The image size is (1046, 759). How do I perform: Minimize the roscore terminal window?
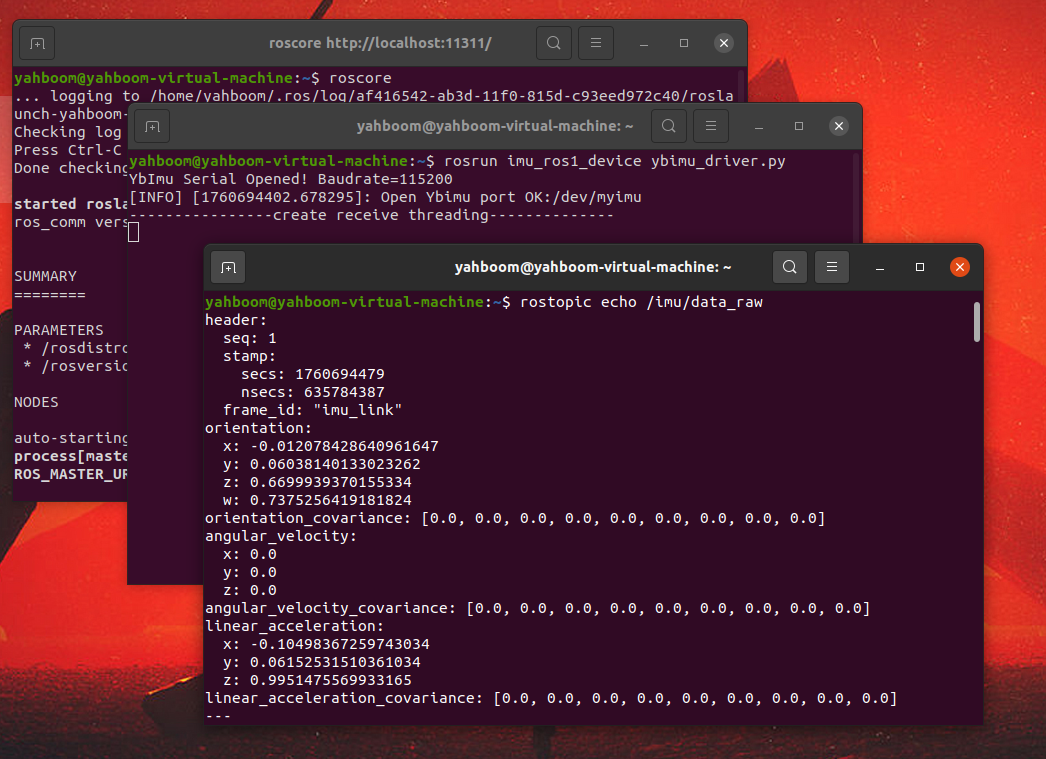(644, 43)
